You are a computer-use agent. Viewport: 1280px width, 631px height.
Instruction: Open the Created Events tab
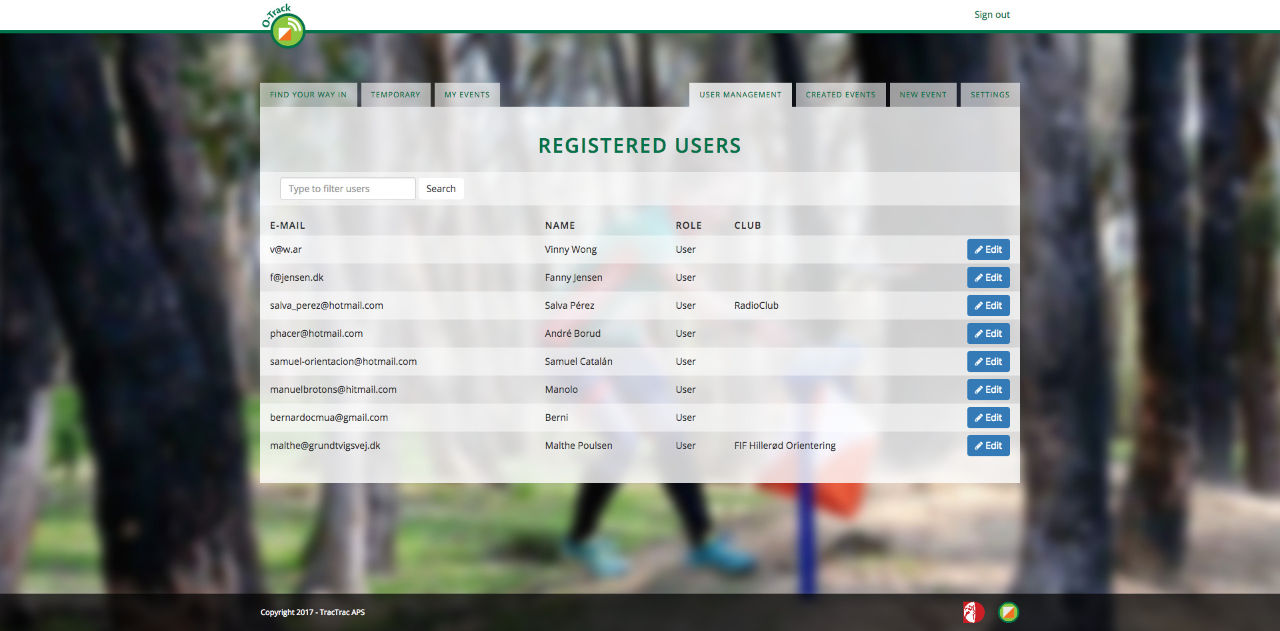click(840, 95)
